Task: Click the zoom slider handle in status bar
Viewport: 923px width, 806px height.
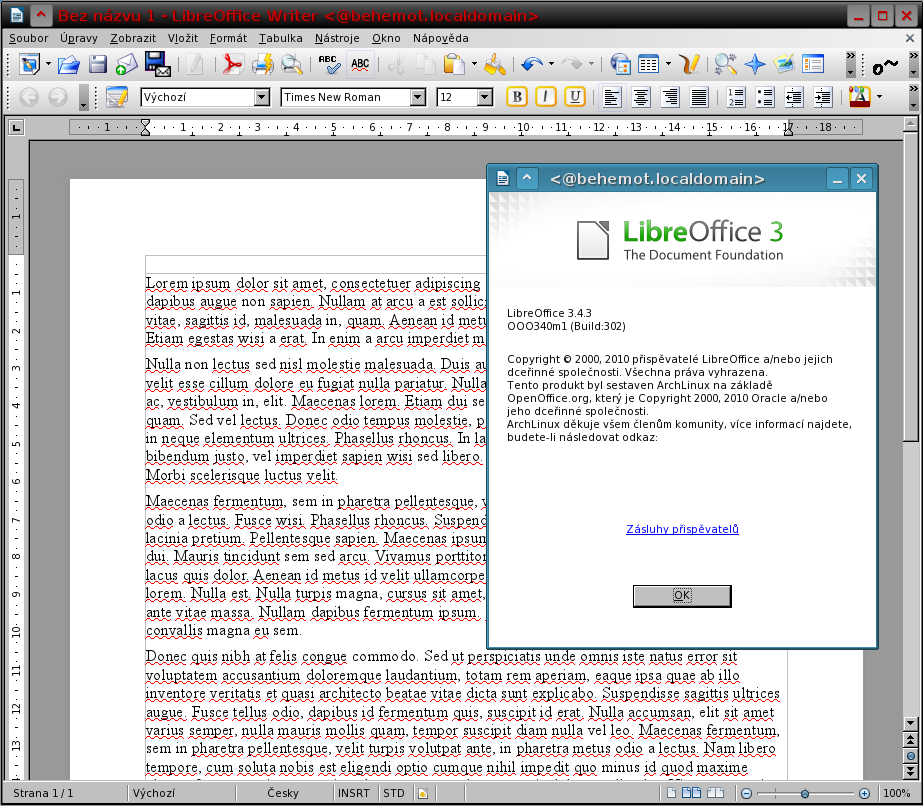Action: pos(805,793)
